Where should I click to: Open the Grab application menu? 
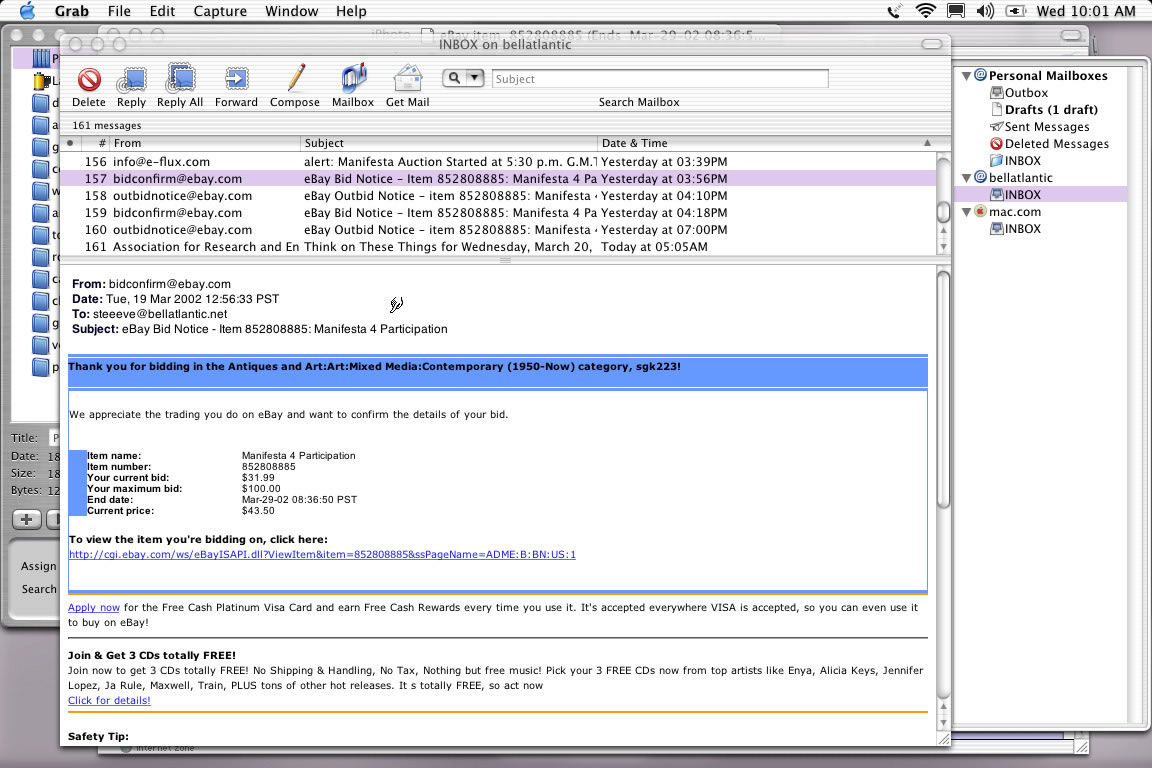[71, 11]
